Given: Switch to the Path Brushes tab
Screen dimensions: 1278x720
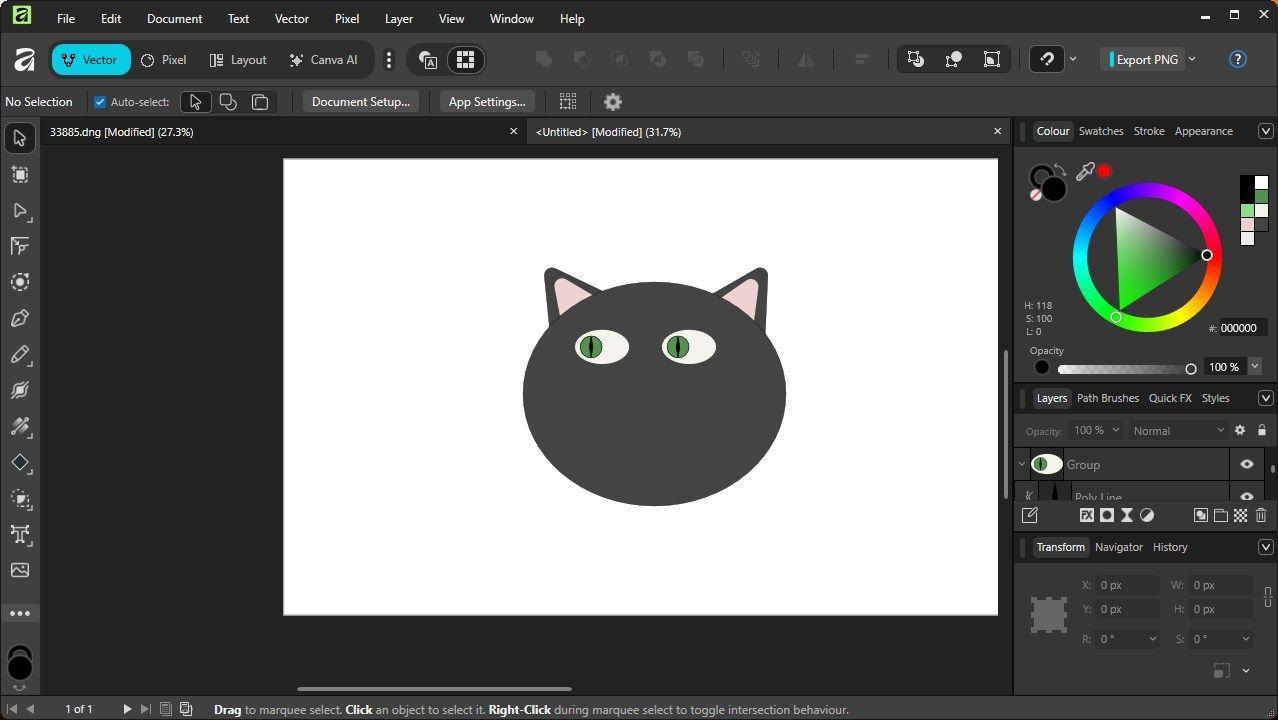Looking at the screenshot, I should 1108,398.
